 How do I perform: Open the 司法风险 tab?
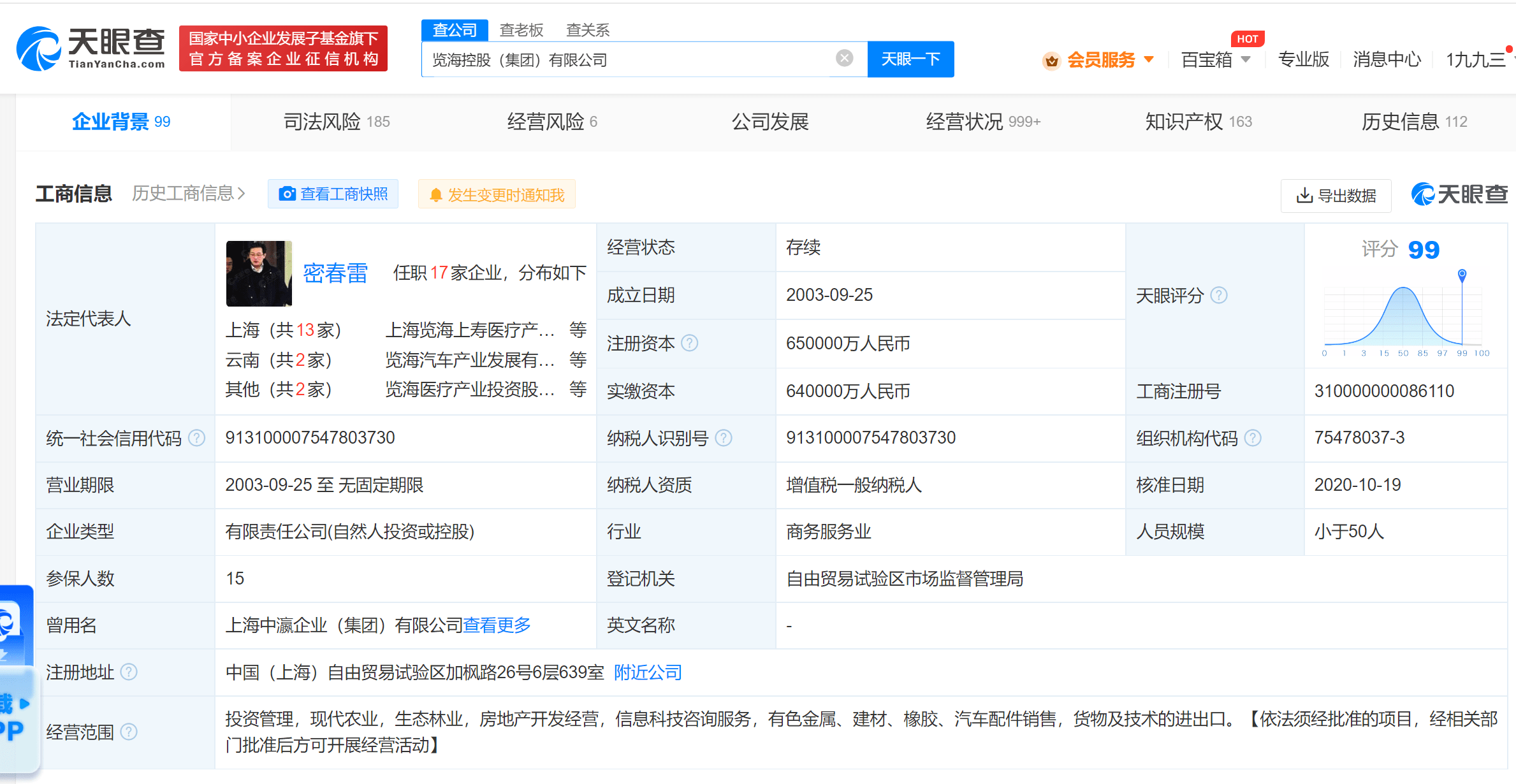click(337, 122)
